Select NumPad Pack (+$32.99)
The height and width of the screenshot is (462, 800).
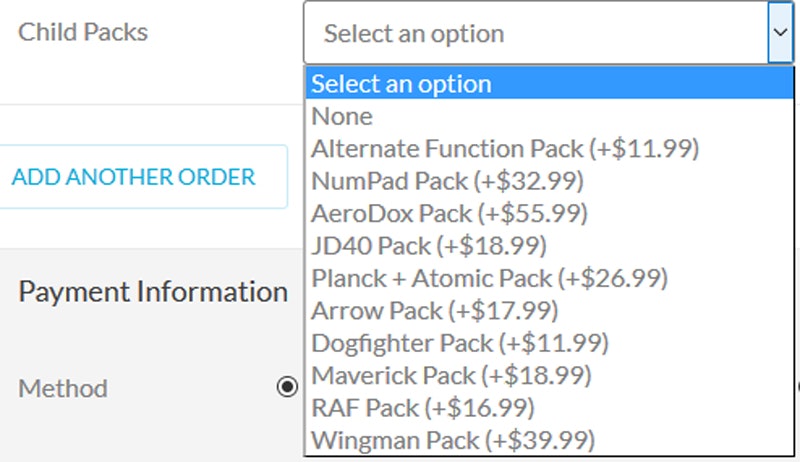[x=447, y=181]
